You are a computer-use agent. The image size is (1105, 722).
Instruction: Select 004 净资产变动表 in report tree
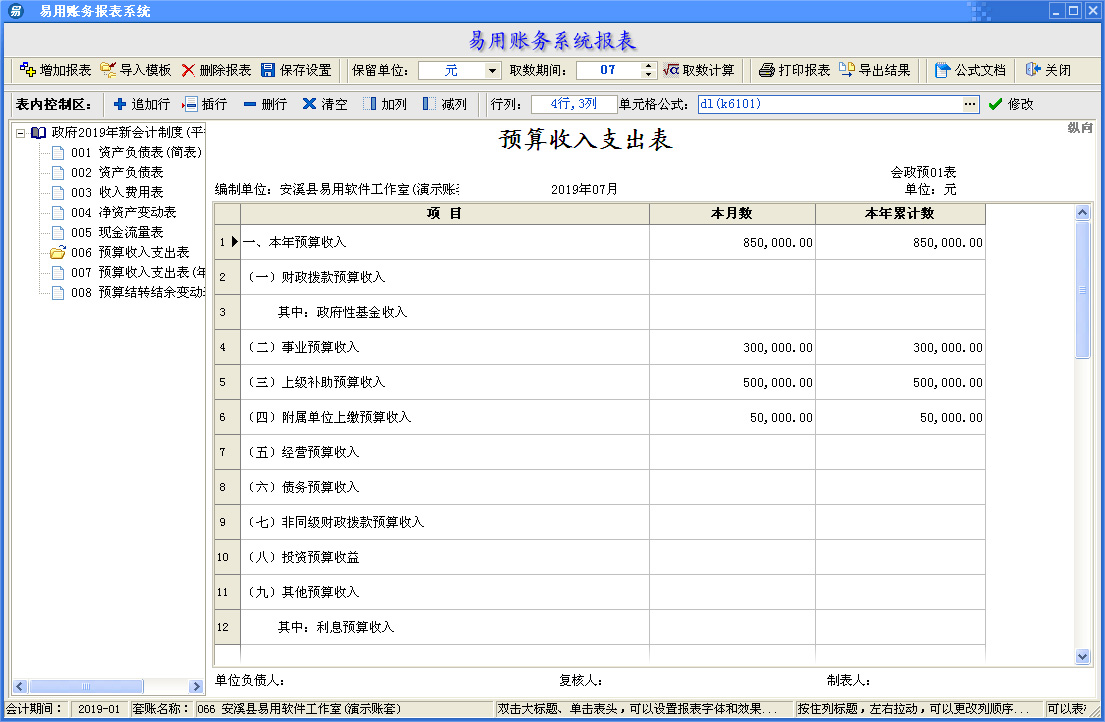point(123,212)
